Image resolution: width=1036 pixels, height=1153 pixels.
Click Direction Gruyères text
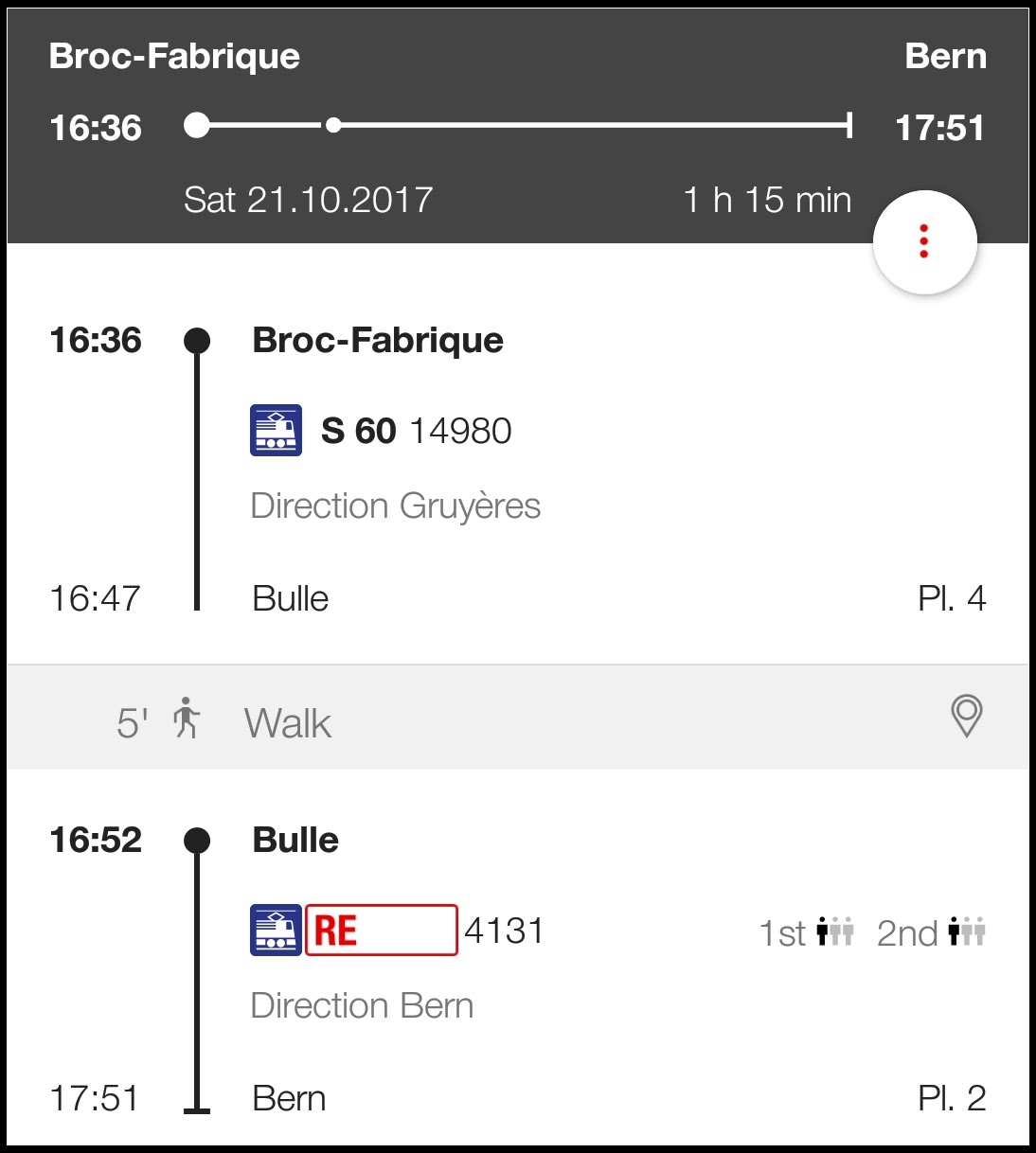point(395,506)
